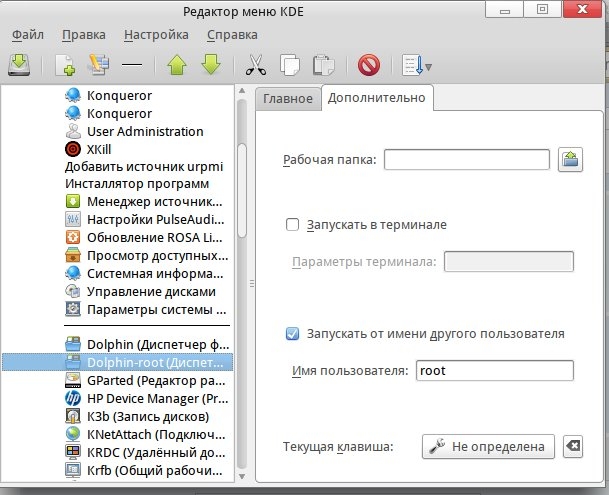Click the Cut scissors icon
The height and width of the screenshot is (495, 609).
(x=256, y=64)
